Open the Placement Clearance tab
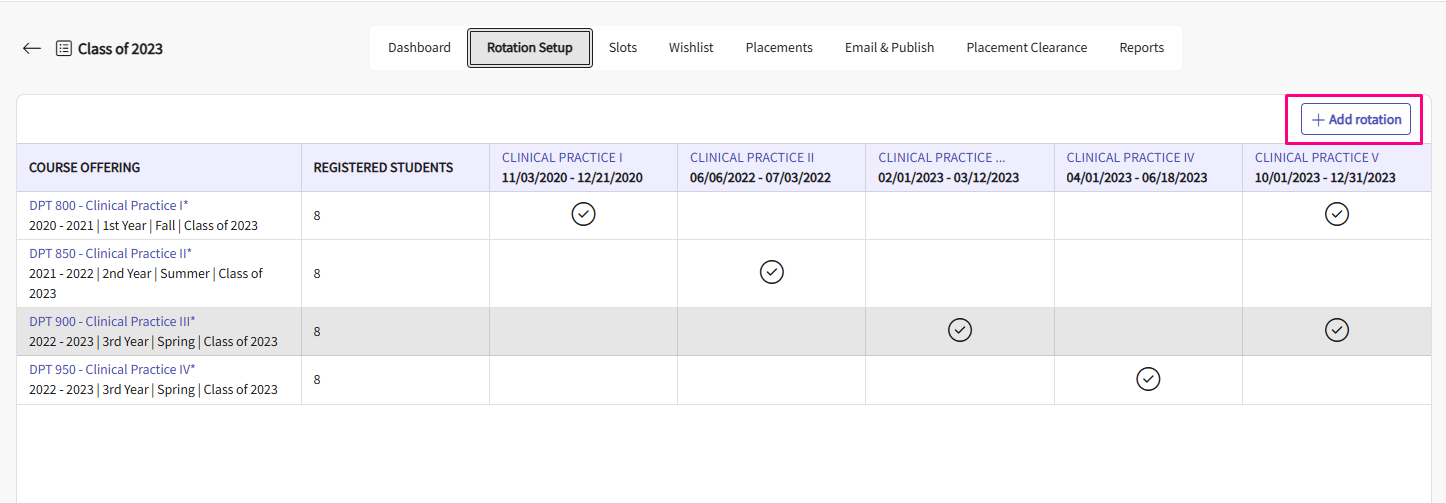This screenshot has height=503, width=1446. click(x=1026, y=48)
